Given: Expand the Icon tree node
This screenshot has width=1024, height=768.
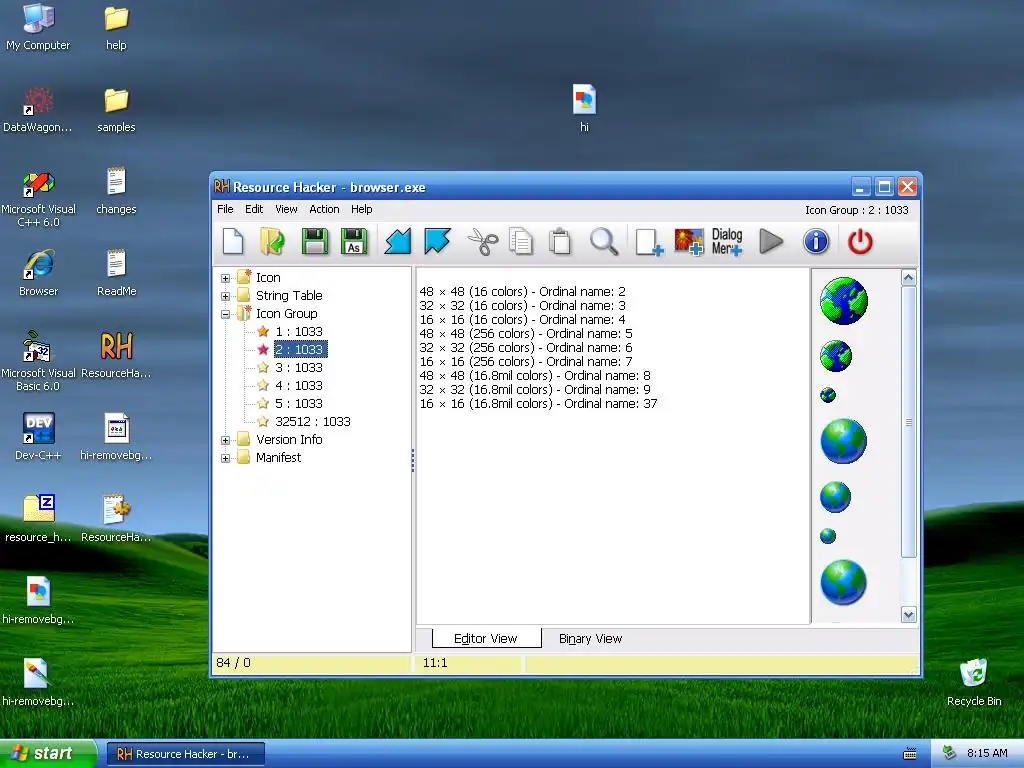Looking at the screenshot, I should tap(225, 278).
